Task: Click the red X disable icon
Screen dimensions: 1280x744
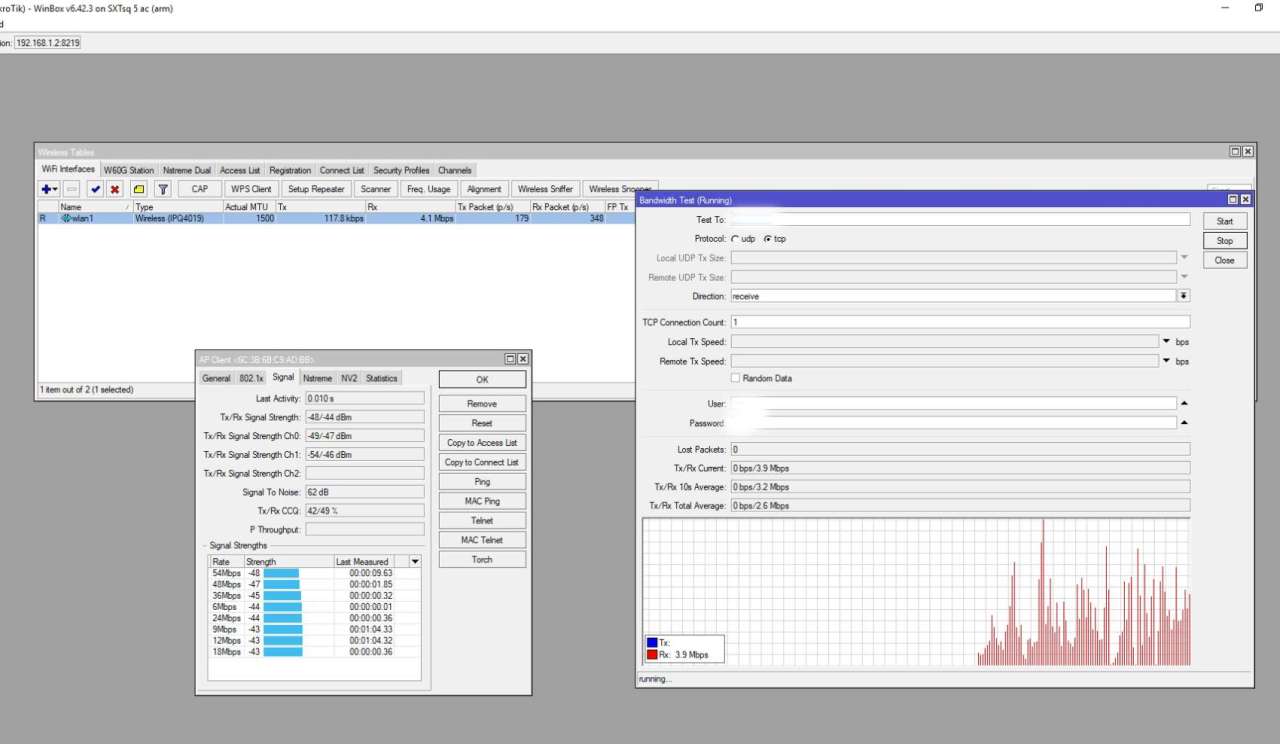Action: tap(115, 189)
